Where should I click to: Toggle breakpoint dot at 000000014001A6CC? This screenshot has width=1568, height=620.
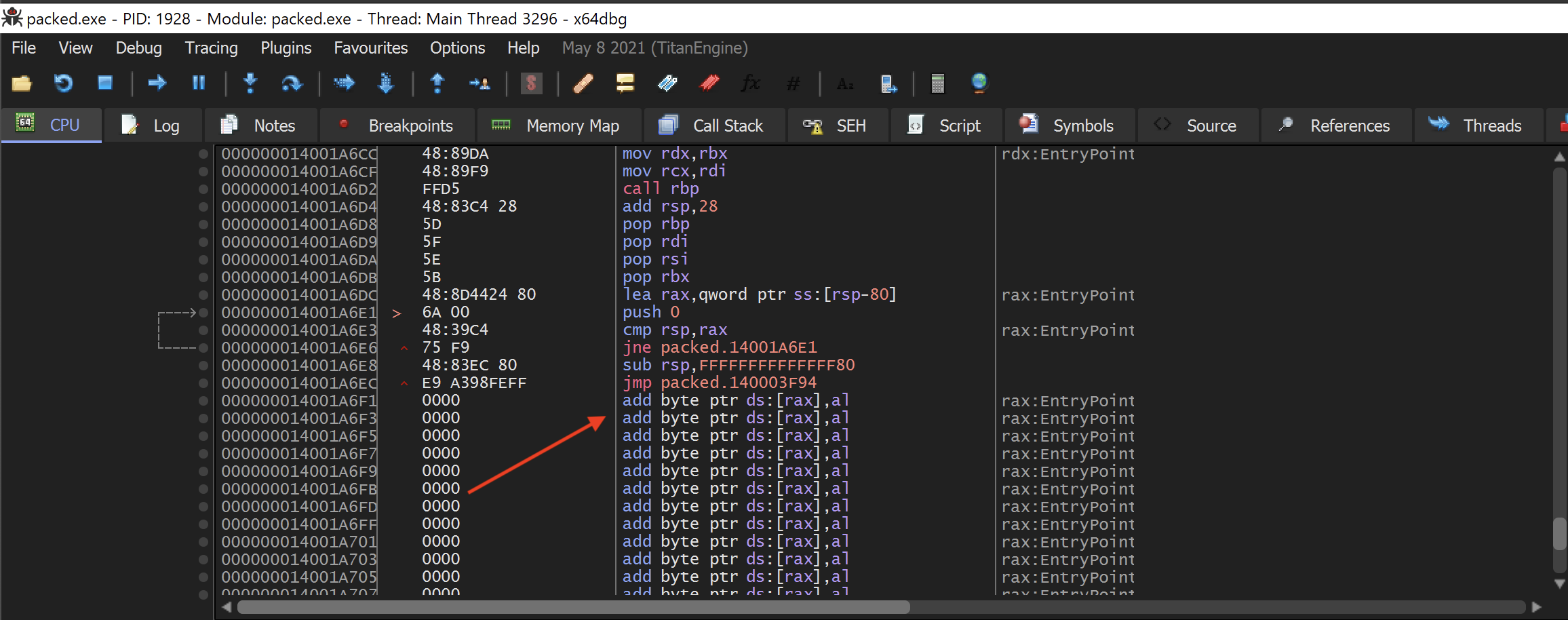pyautogui.click(x=203, y=154)
